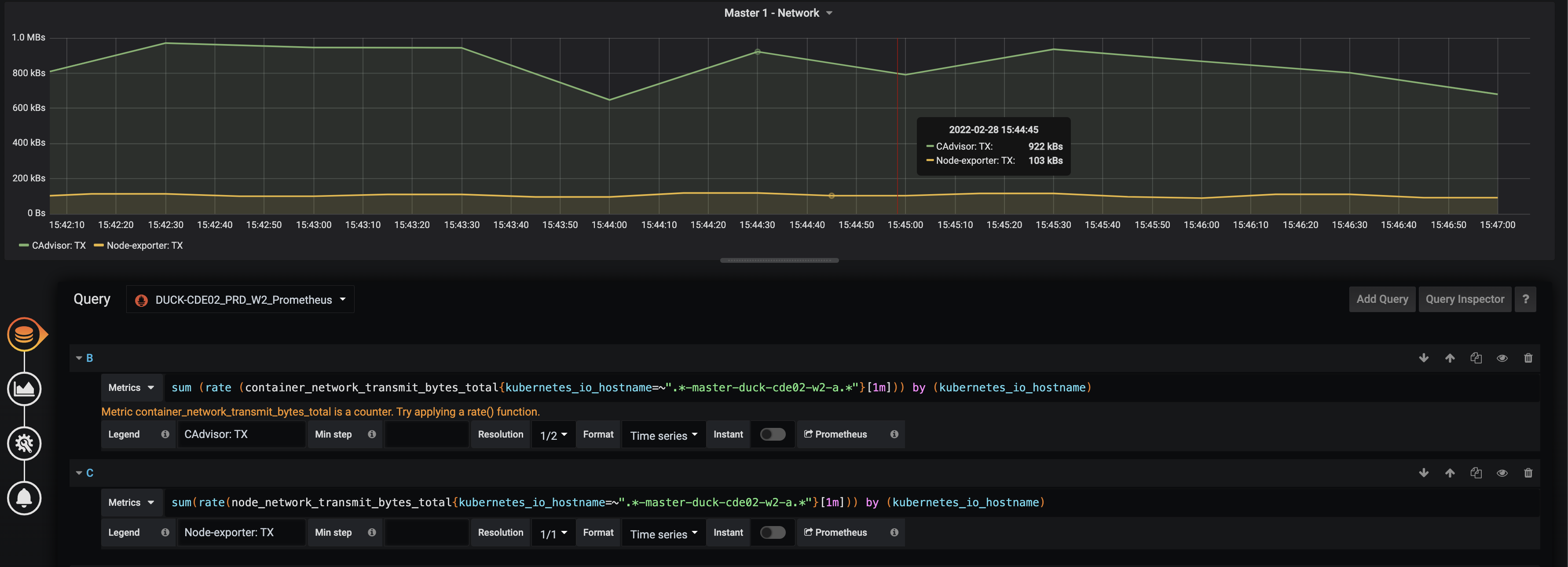1568x567 pixels.
Task: Open Metrics dropdown in query B
Action: coord(132,388)
